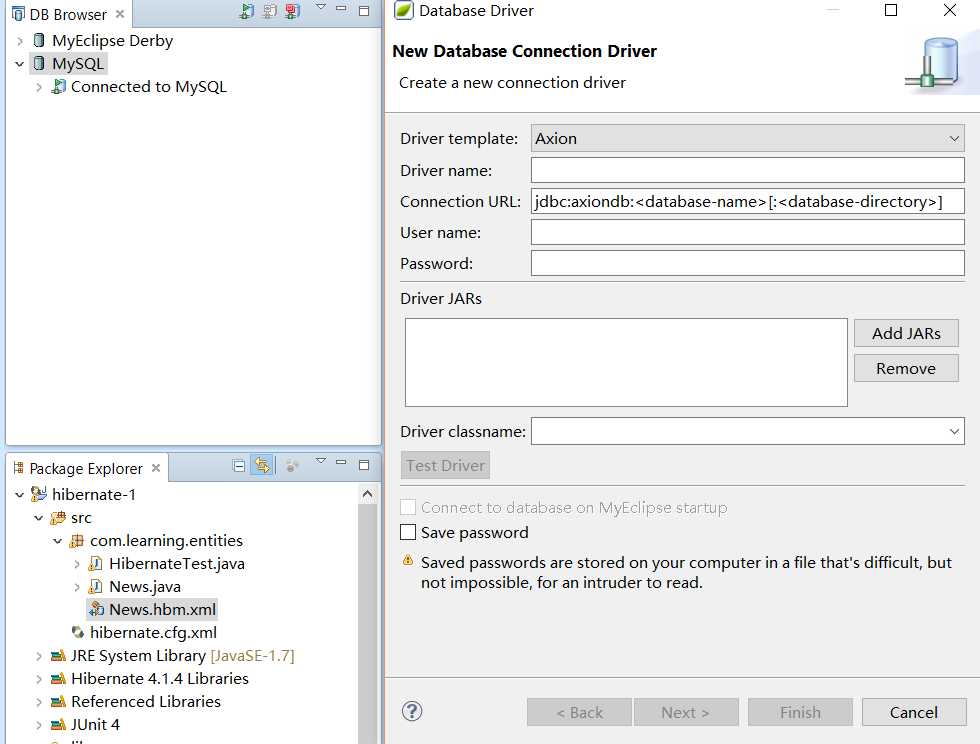Click the Test Driver button
The height and width of the screenshot is (744, 980).
(445, 465)
